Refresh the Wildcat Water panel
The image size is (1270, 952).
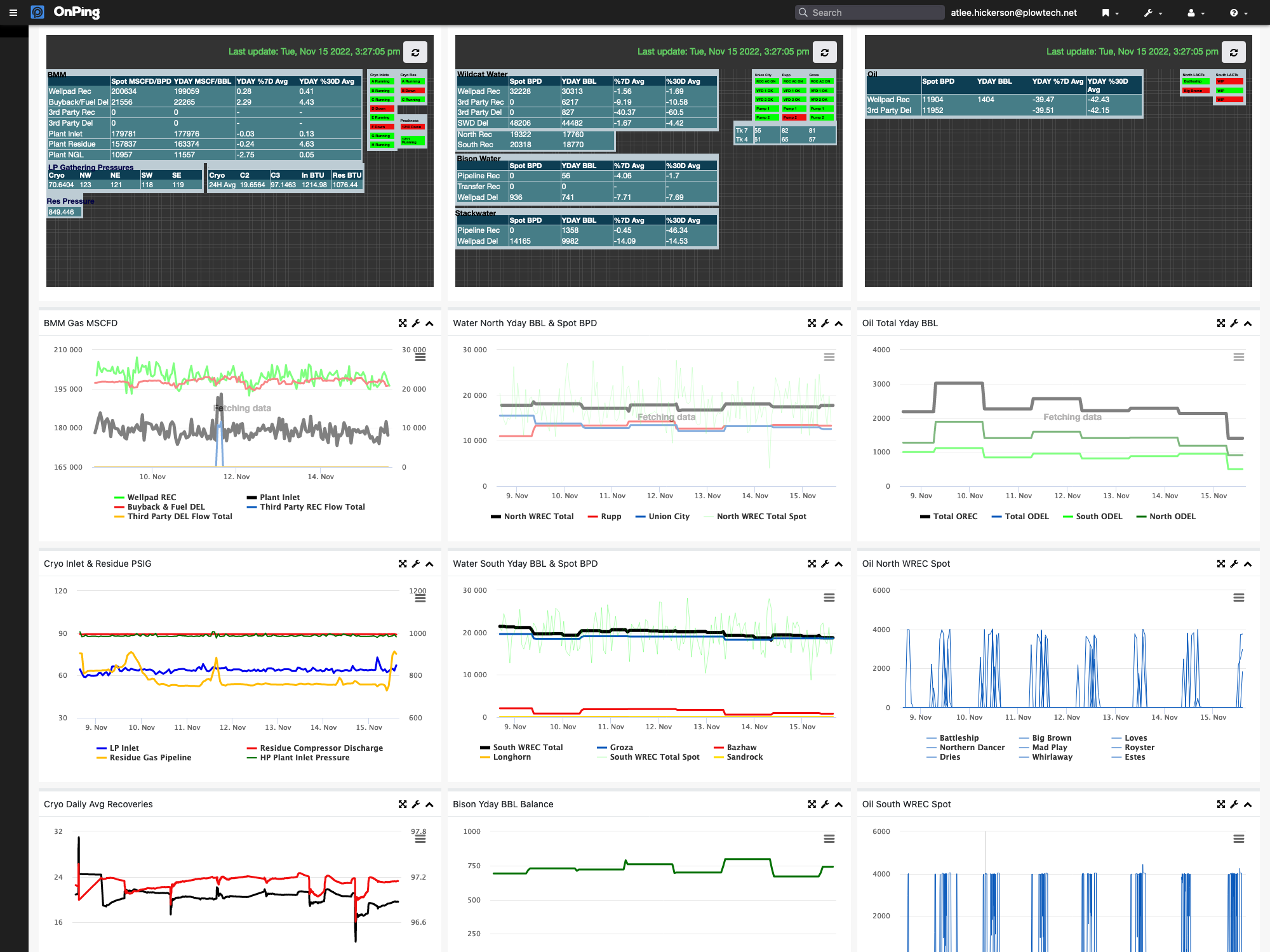coord(824,52)
